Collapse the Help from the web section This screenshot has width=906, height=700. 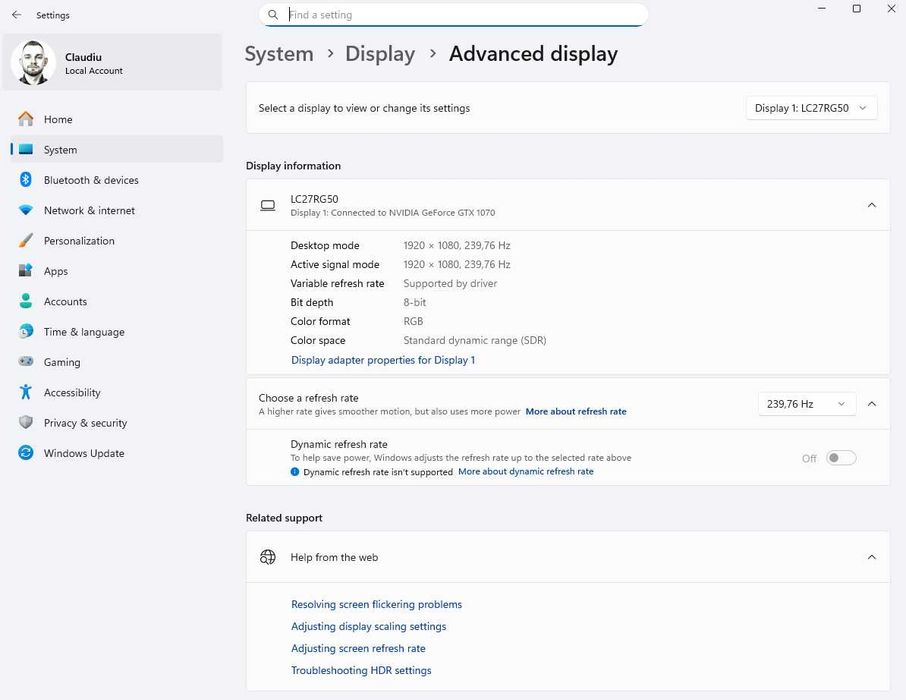(871, 557)
